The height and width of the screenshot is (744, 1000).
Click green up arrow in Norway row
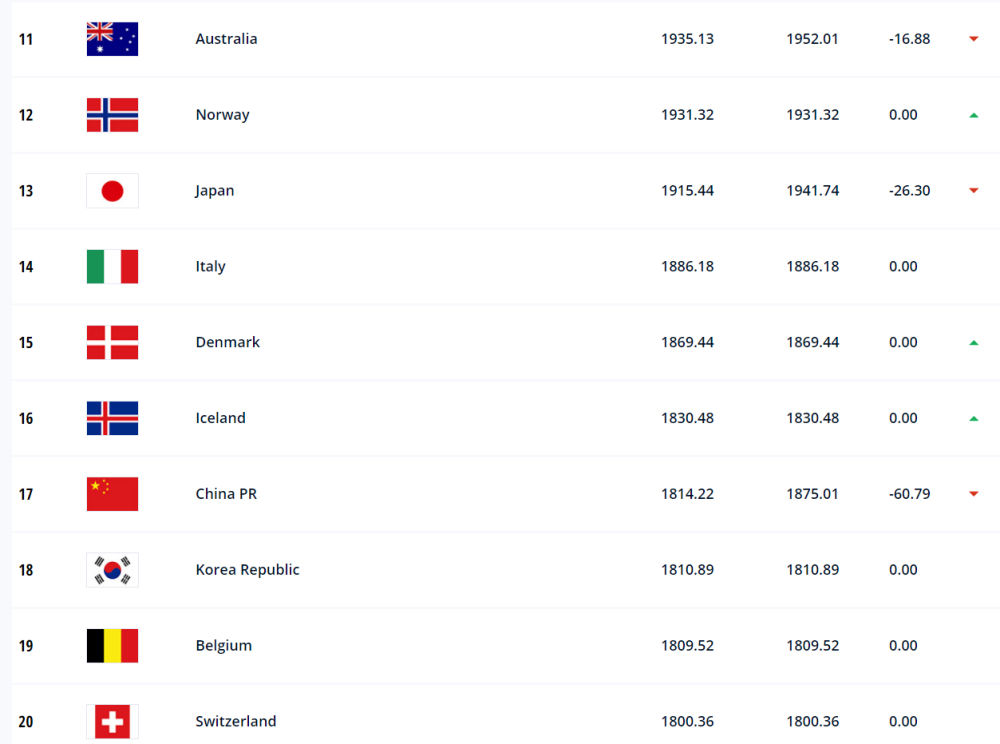[x=974, y=115]
